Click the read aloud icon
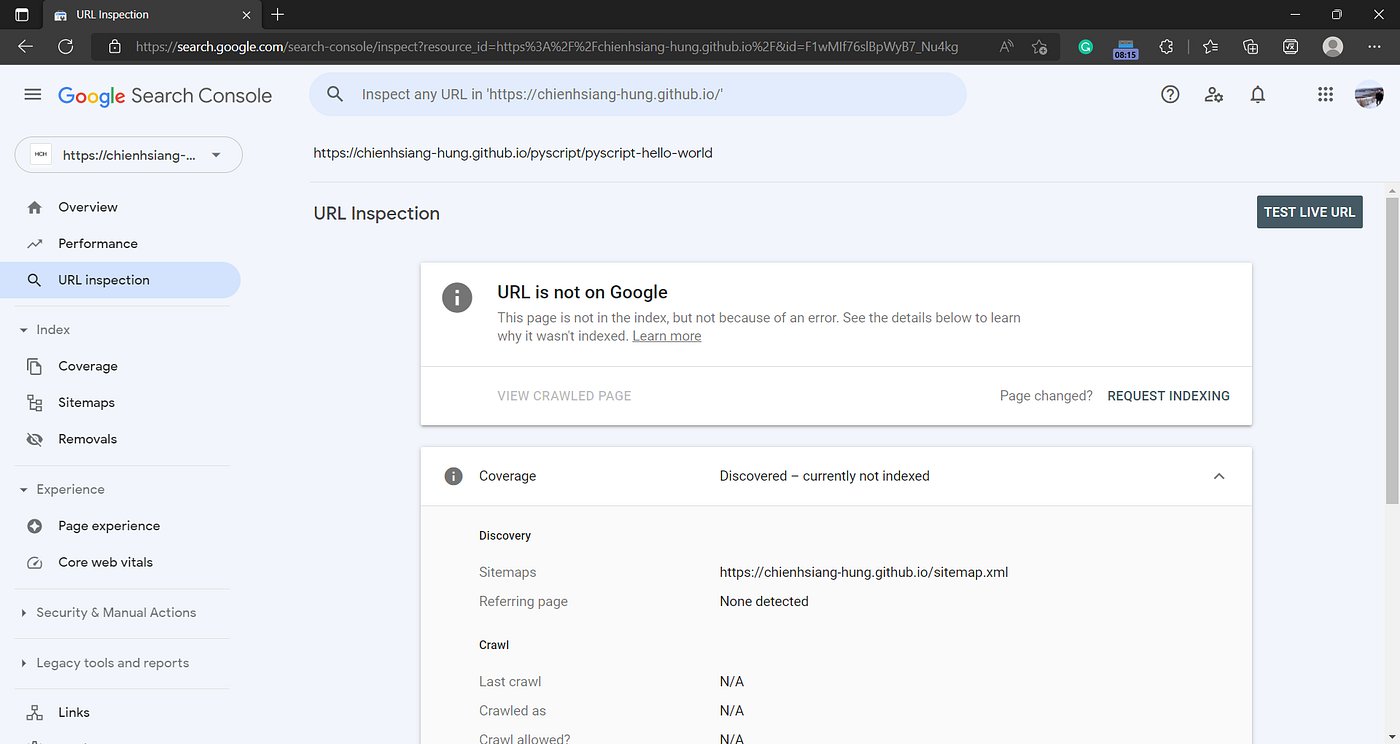The height and width of the screenshot is (744, 1400). [x=1005, y=46]
